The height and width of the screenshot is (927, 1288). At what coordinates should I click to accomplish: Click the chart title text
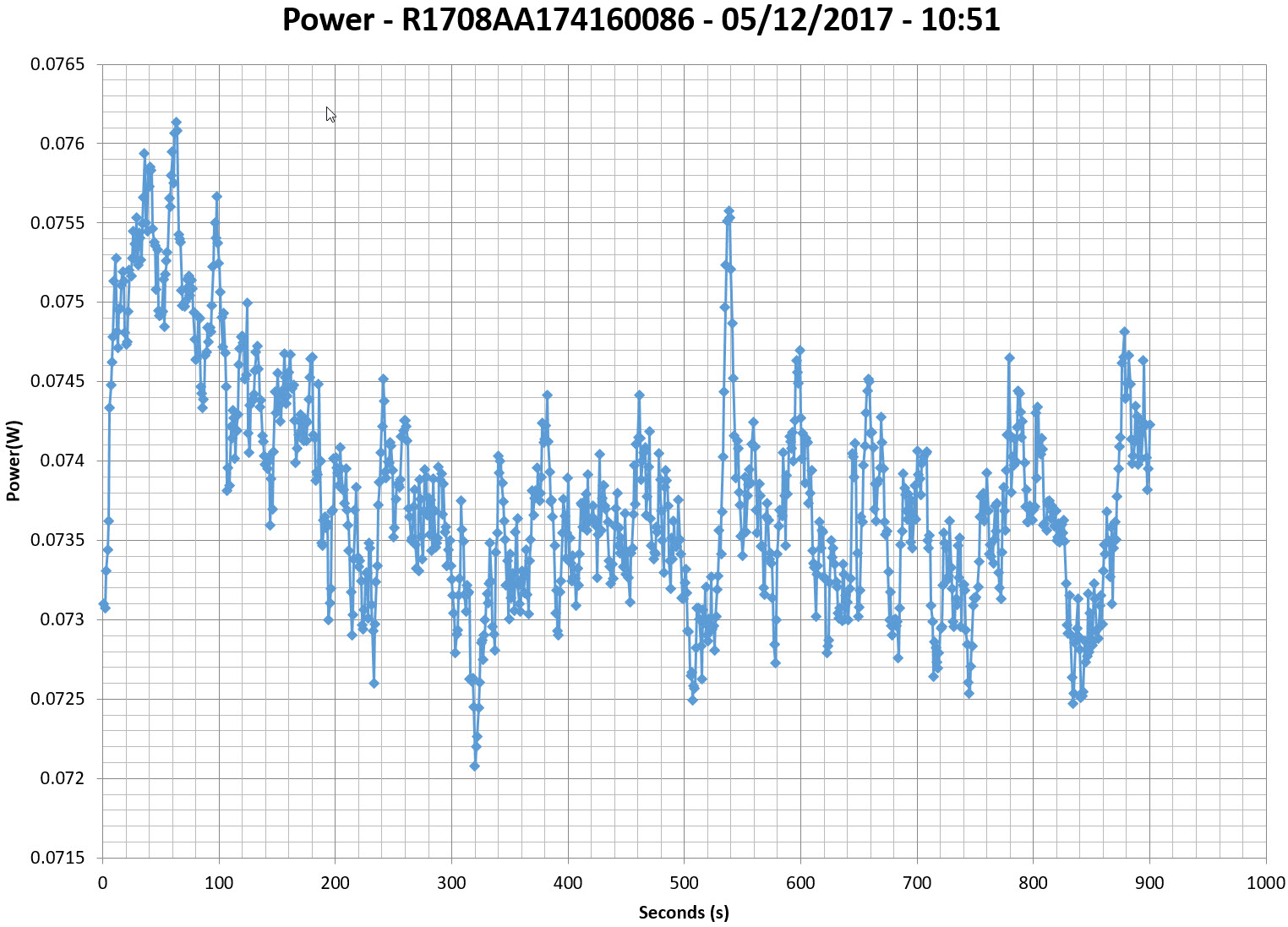(x=641, y=20)
